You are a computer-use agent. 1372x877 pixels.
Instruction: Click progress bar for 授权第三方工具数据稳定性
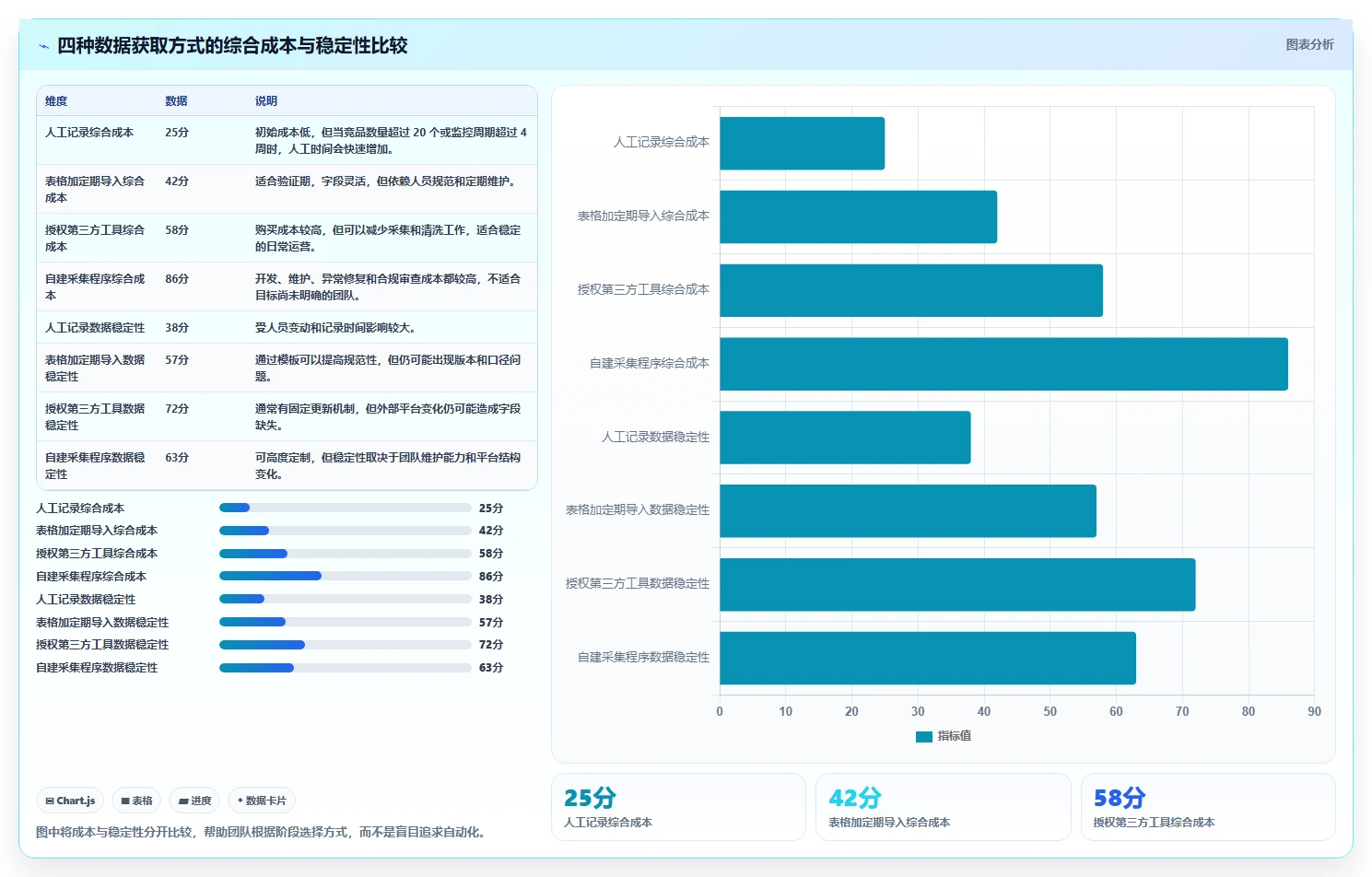(346, 645)
